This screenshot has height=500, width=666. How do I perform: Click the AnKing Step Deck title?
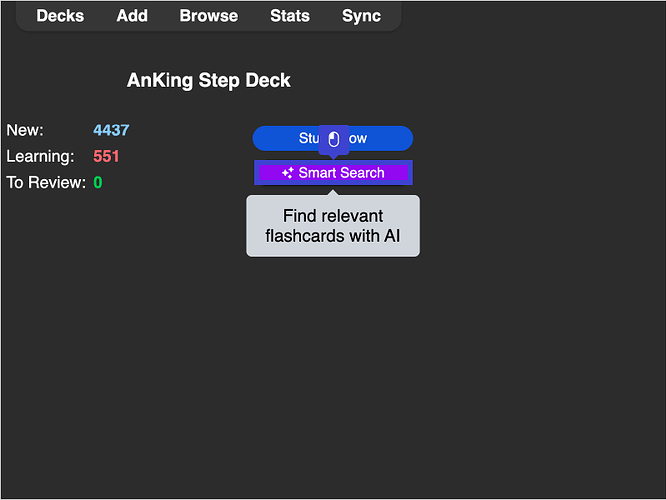(x=209, y=80)
